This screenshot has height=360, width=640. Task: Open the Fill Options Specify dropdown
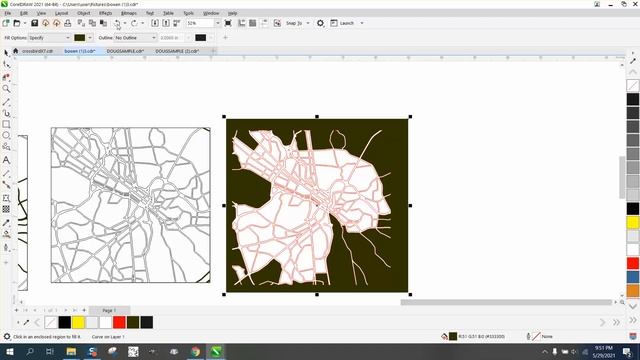pos(49,38)
